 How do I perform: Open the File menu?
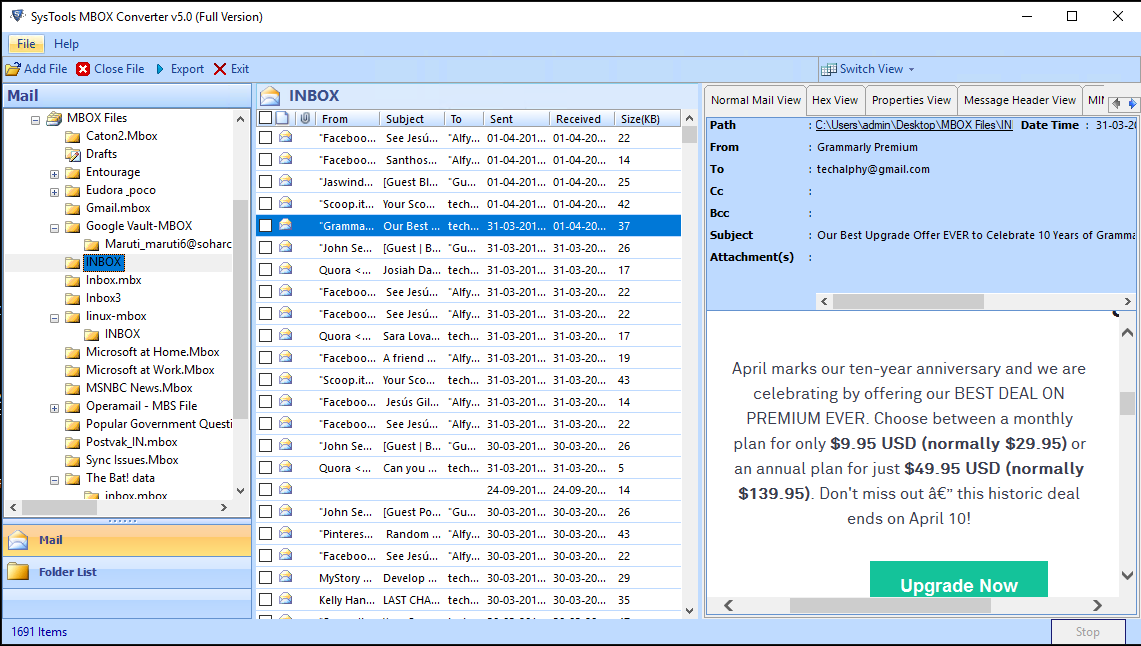pyautogui.click(x=26, y=44)
